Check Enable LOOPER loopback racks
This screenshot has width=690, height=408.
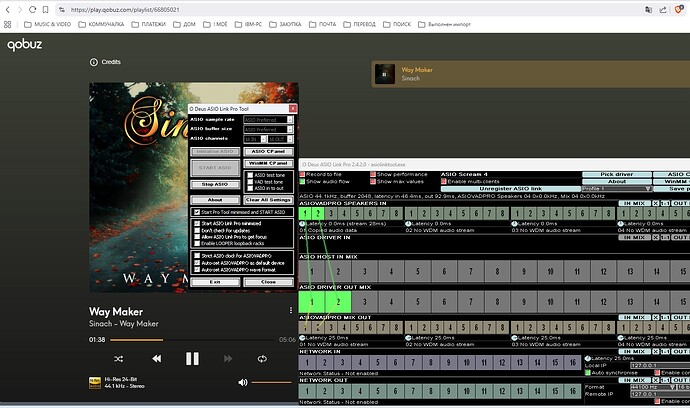(197, 243)
